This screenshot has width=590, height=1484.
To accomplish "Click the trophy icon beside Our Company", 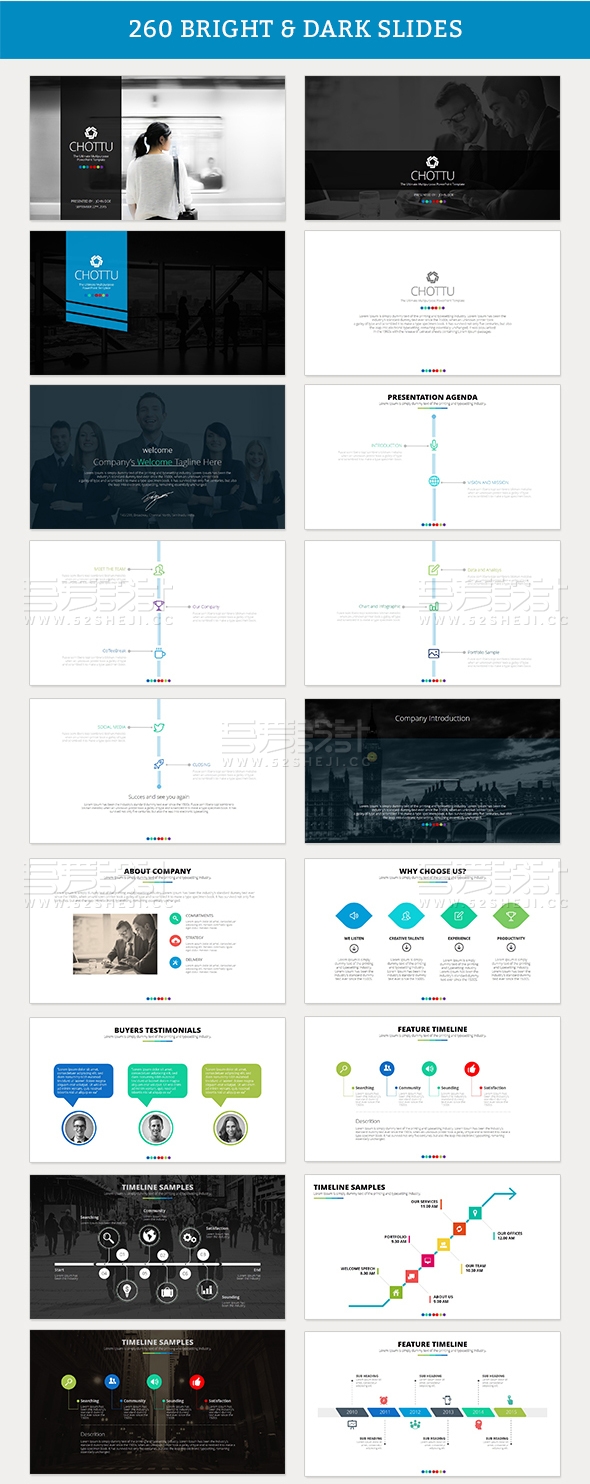I will [x=158, y=606].
